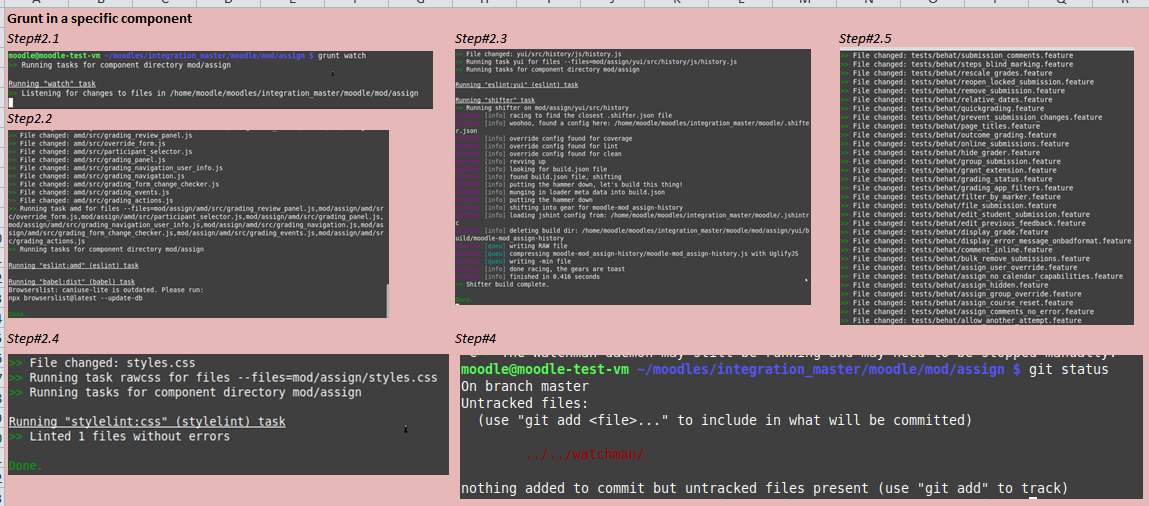Click "nothing added to commit but untracked files" line
The width and height of the screenshot is (1149, 506).
(764, 488)
